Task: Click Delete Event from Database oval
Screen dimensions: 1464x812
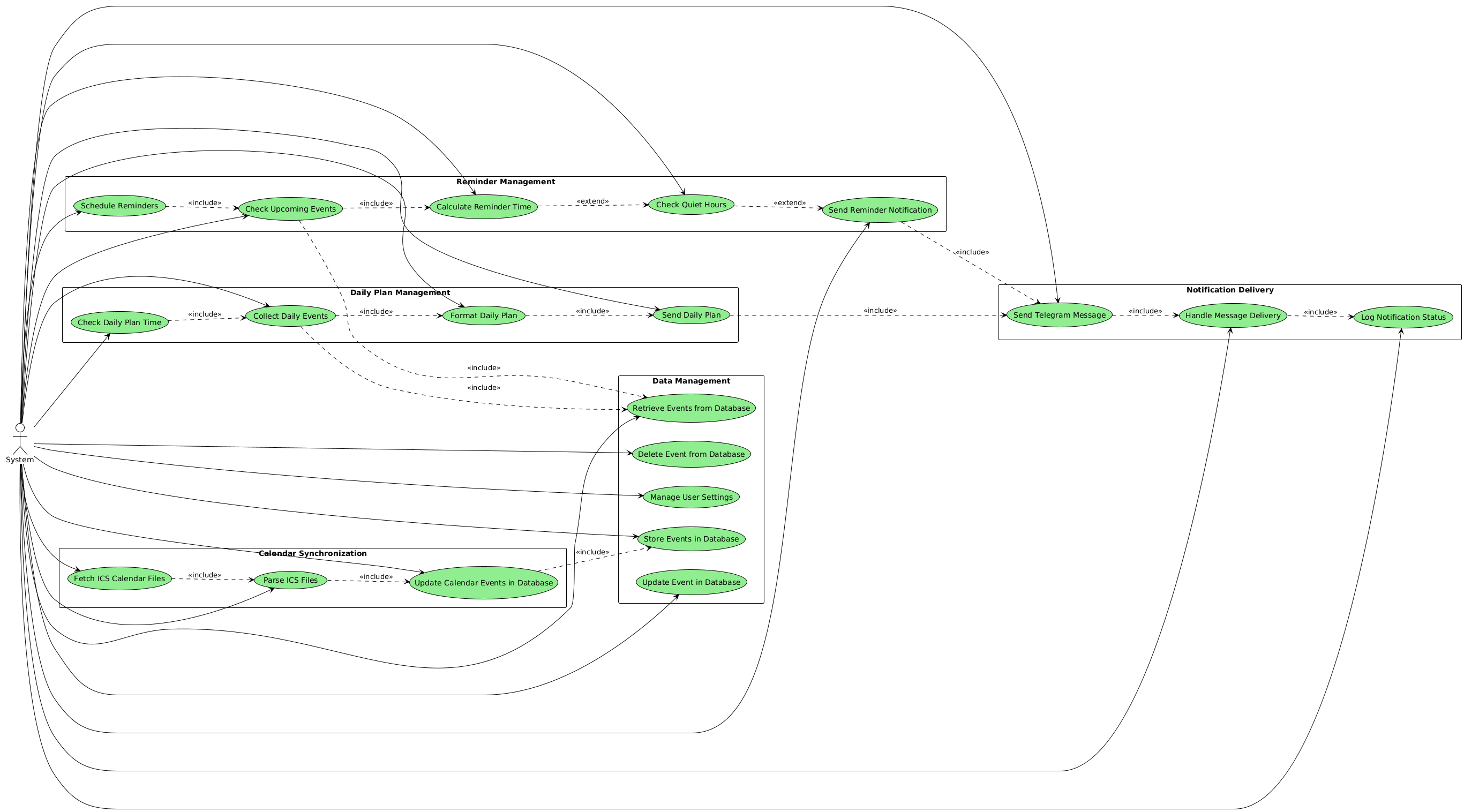Action: 691,454
